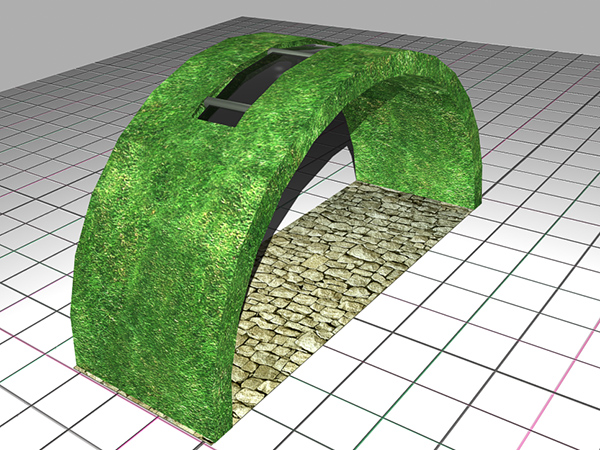Select the right end face of the arch
Screen dimensions: 600x450
[420, 150]
